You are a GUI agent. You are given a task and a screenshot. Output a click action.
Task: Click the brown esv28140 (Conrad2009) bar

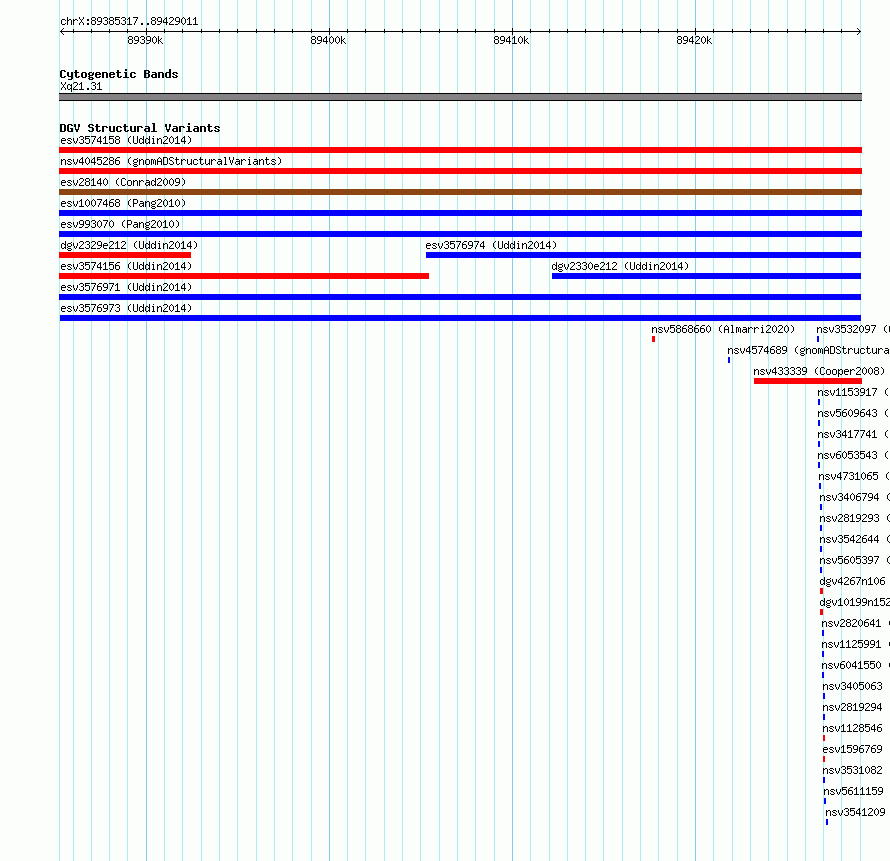(x=460, y=192)
